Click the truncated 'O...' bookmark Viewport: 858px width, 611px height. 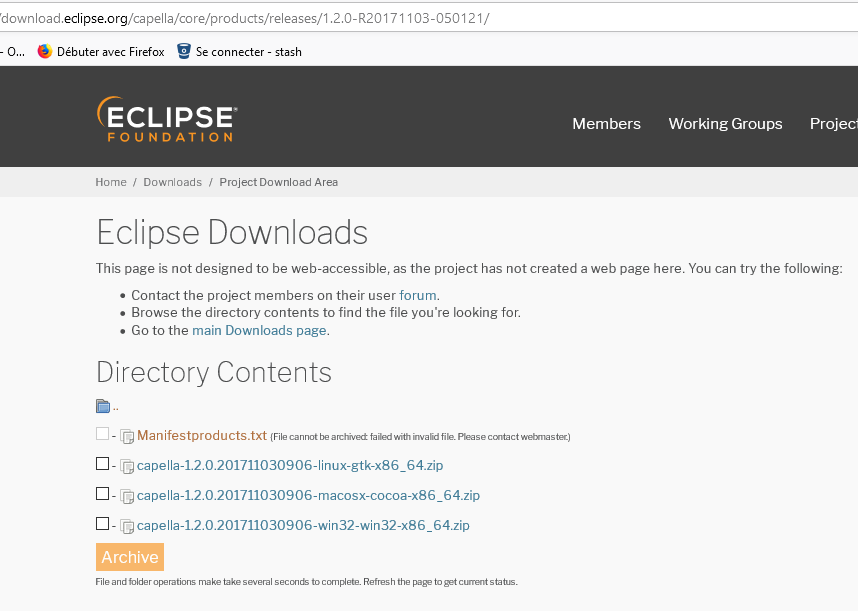click(13, 51)
